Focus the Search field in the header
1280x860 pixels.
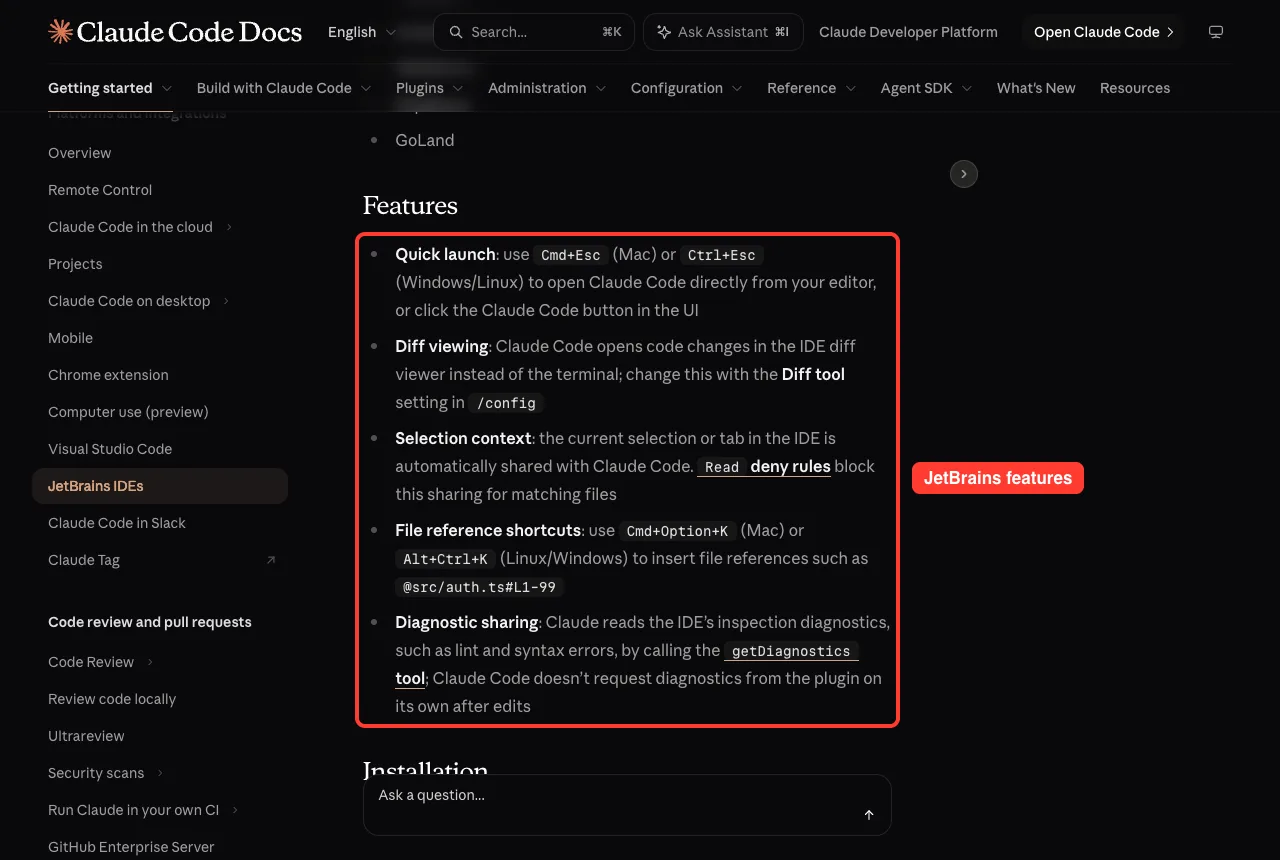pos(534,32)
